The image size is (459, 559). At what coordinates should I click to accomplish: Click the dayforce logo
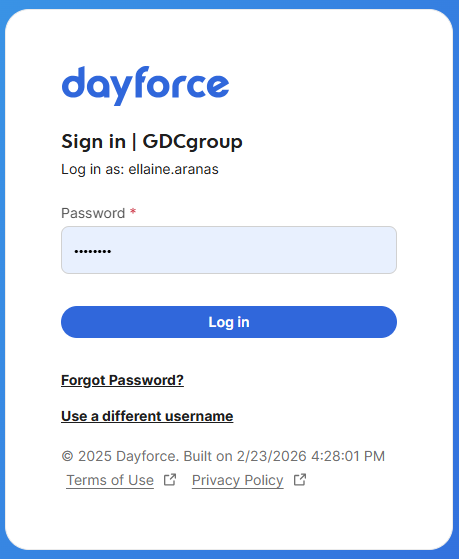point(145,86)
